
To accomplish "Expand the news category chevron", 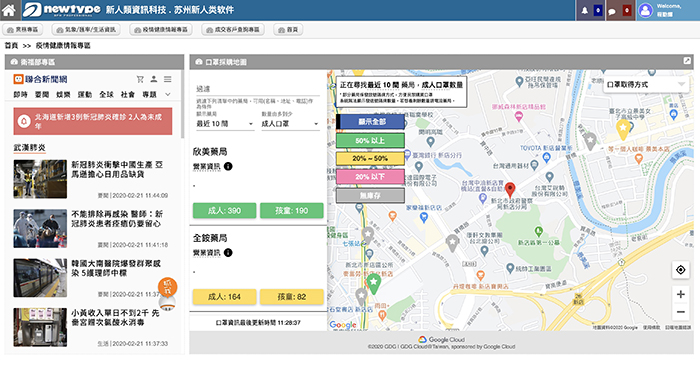I will 168,95.
